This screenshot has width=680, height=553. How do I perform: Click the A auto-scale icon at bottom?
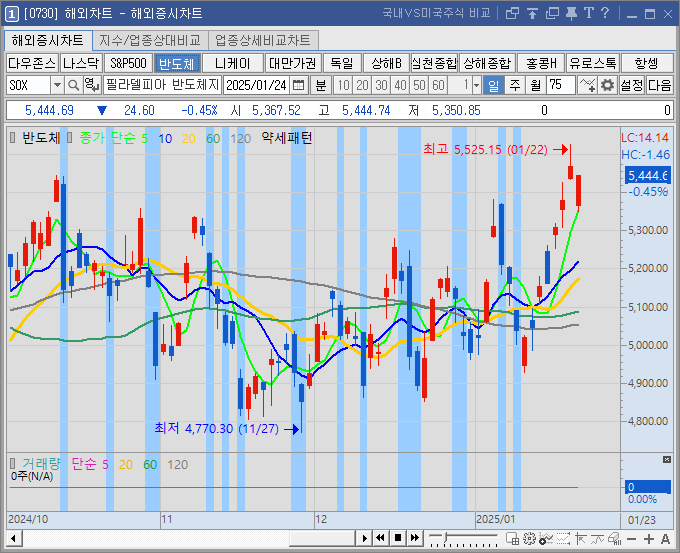[665, 539]
